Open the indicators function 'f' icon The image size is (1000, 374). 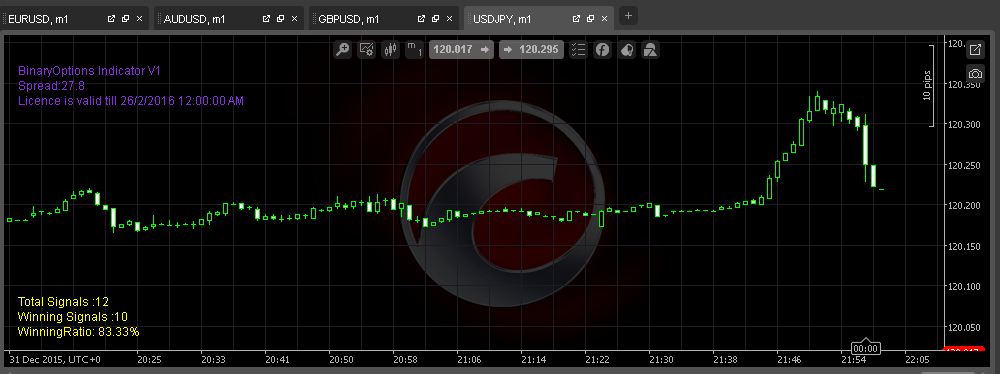[603, 50]
